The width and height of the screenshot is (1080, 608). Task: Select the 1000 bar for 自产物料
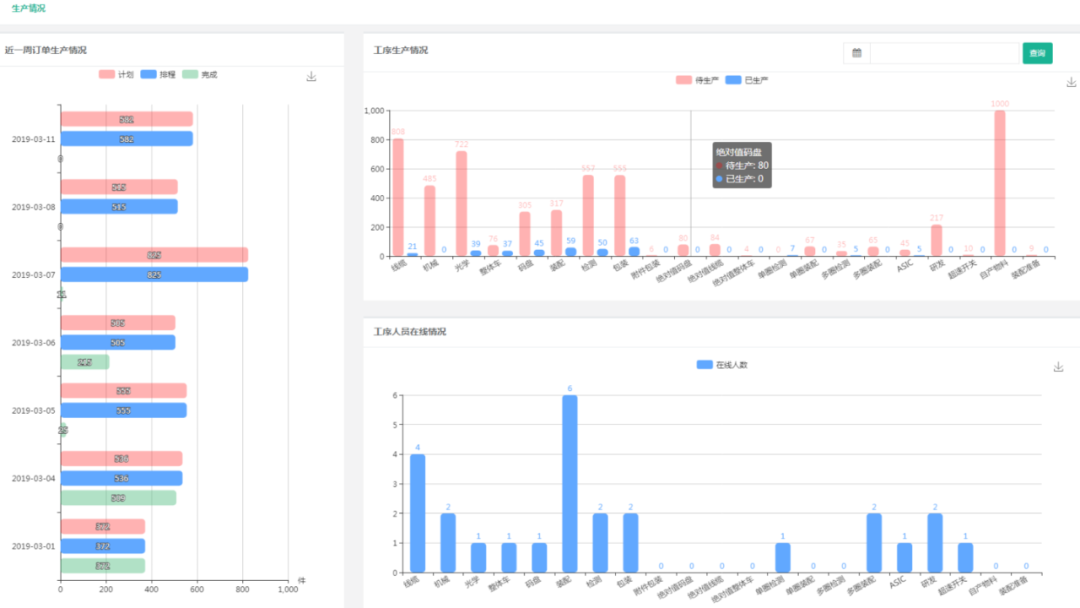[999, 183]
